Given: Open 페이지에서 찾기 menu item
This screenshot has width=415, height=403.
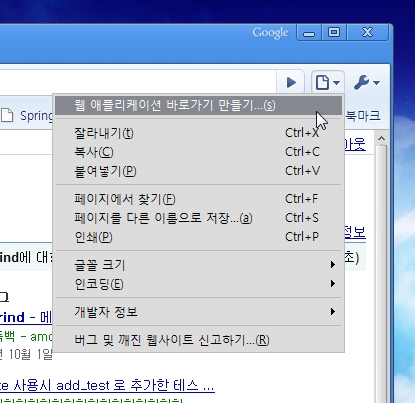Looking at the screenshot, I should click(199, 199).
